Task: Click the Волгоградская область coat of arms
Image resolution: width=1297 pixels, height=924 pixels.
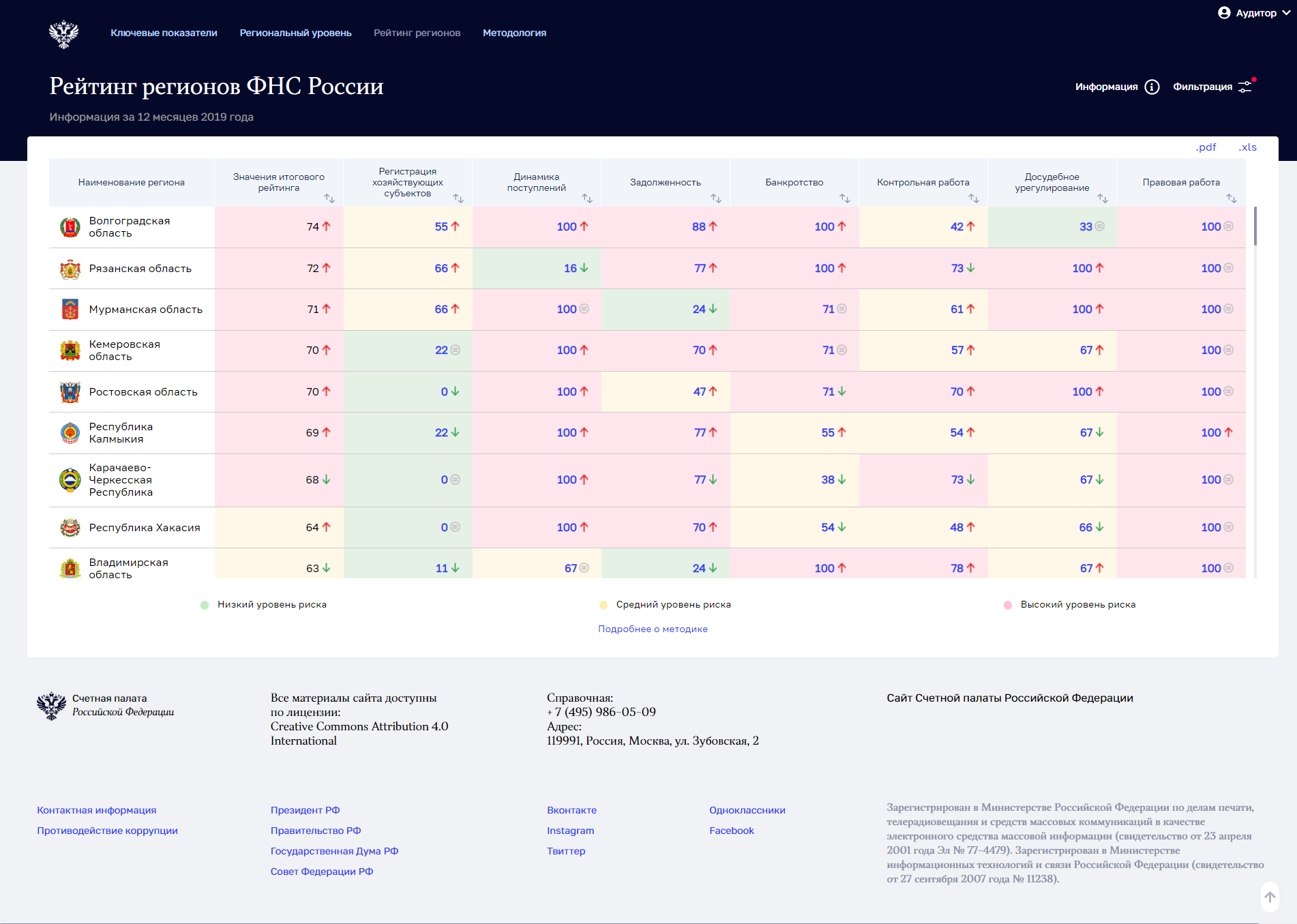Action: [x=70, y=227]
